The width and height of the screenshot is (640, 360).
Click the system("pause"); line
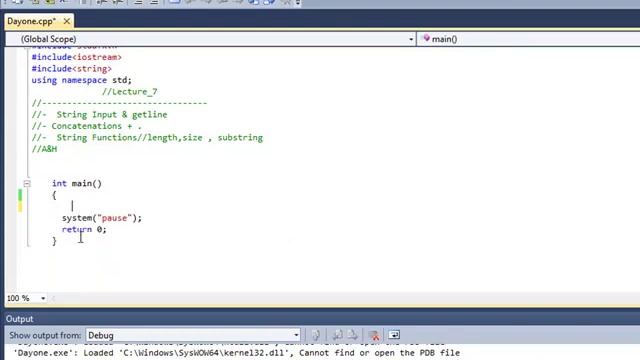point(102,218)
